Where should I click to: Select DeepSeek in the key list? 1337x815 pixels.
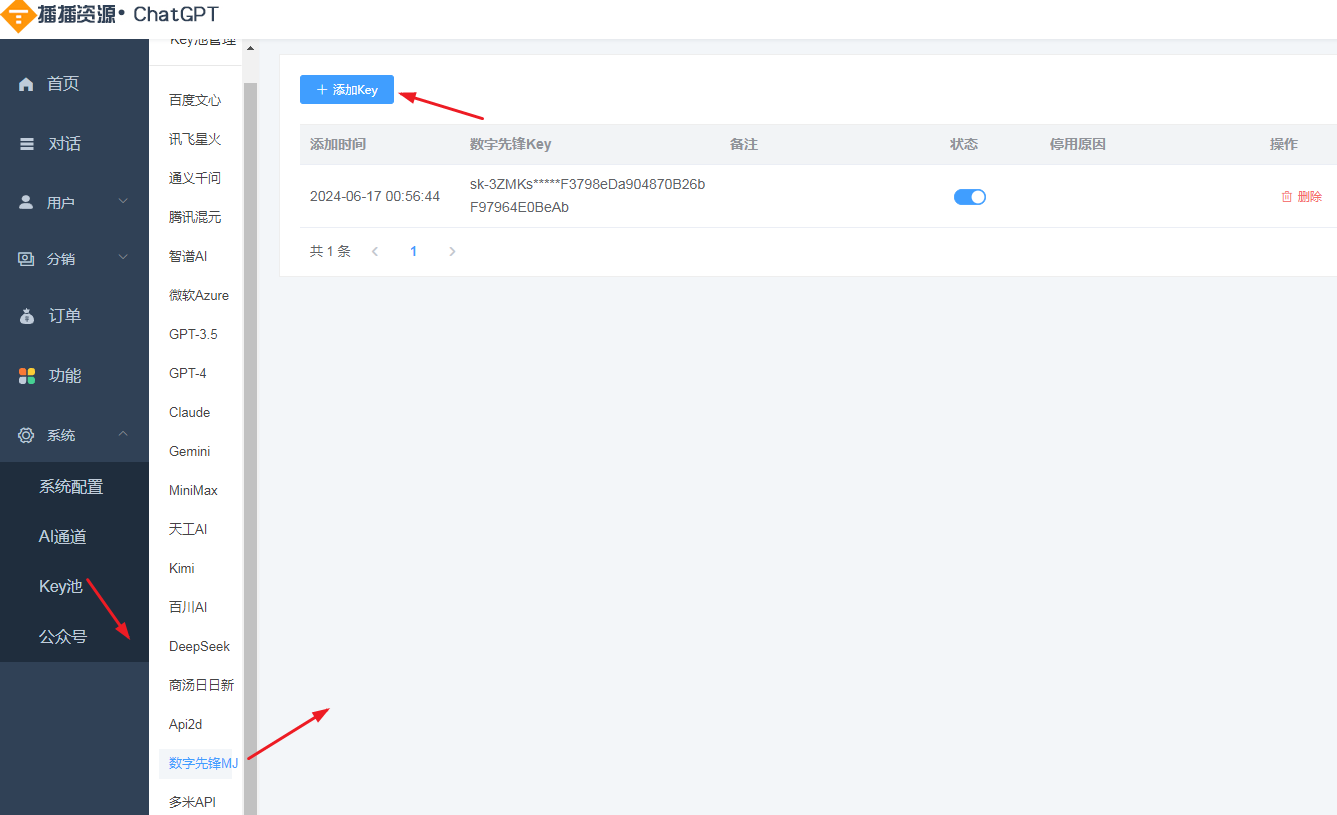(198, 646)
